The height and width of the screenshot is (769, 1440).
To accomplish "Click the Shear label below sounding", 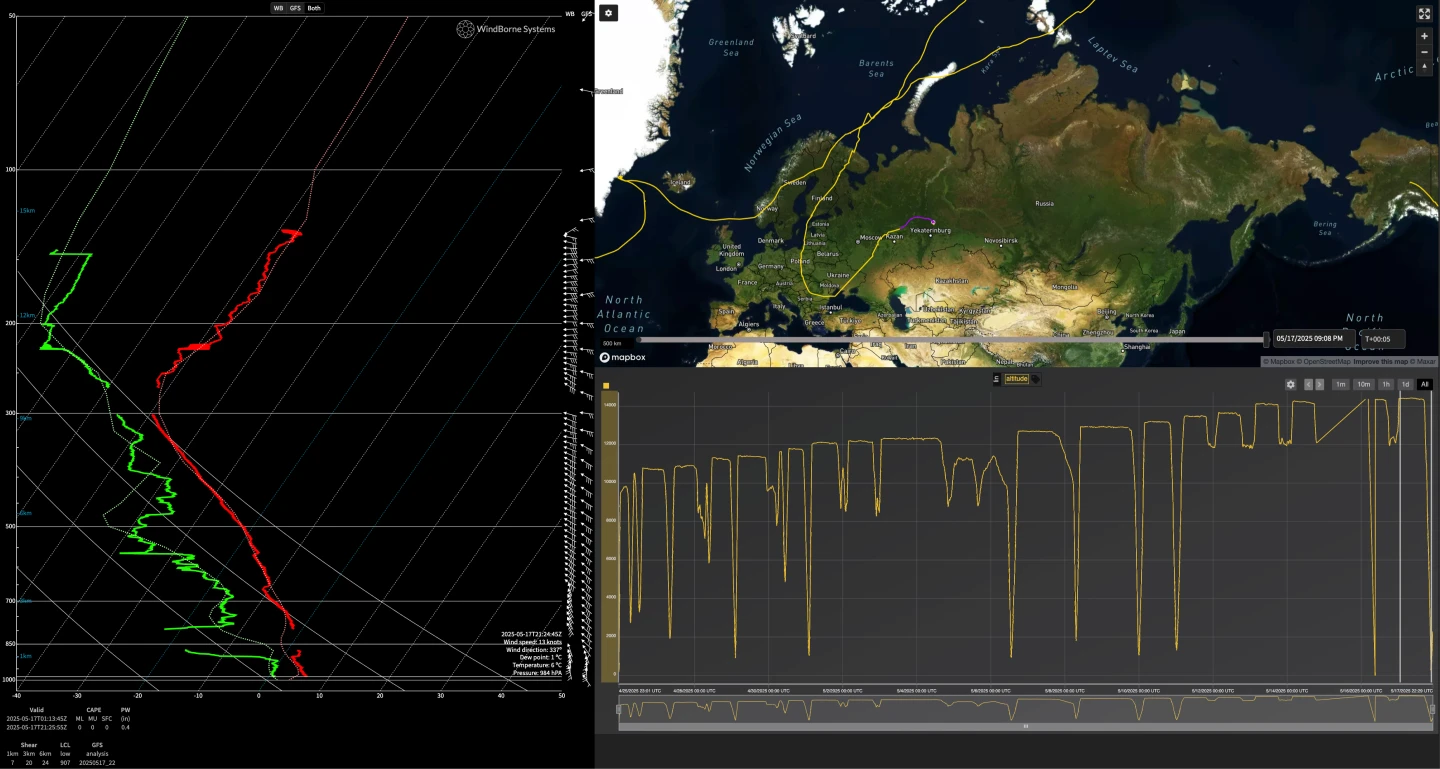I will click(29, 745).
